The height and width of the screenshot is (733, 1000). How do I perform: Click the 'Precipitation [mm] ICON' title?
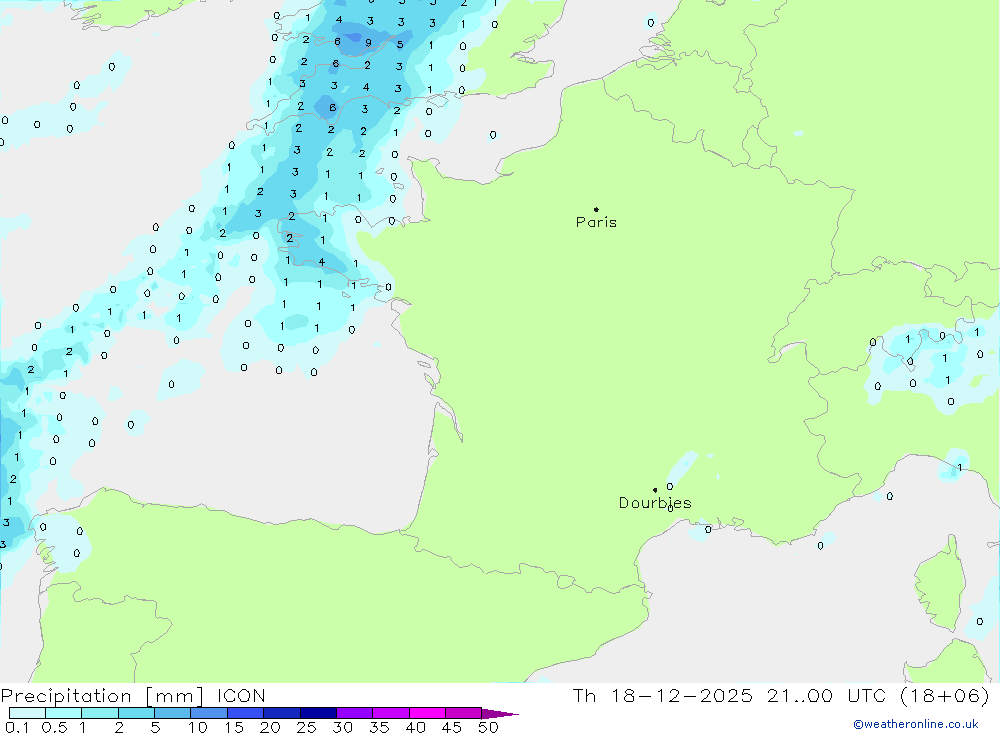point(133,695)
